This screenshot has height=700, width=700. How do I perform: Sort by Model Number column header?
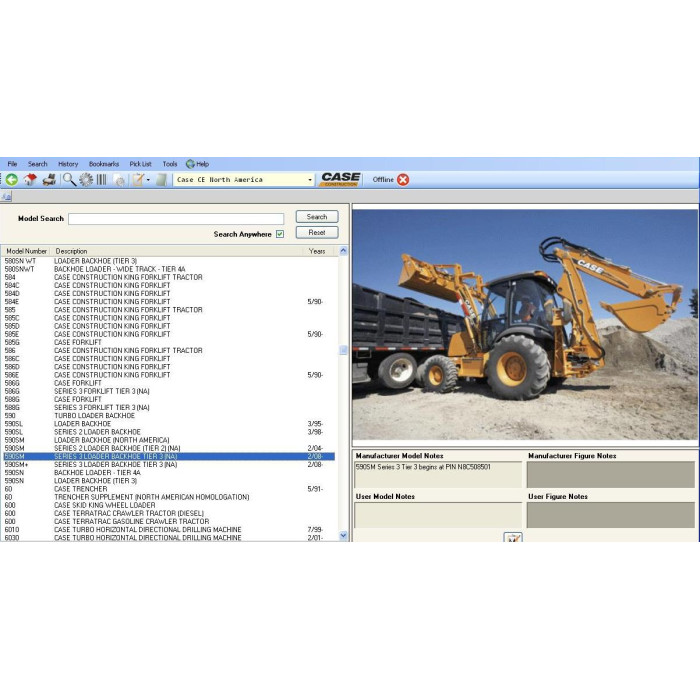26,251
